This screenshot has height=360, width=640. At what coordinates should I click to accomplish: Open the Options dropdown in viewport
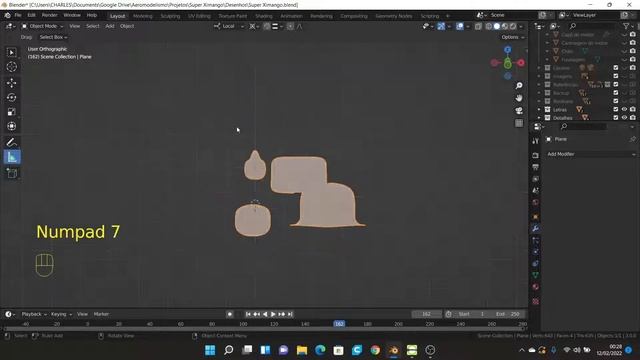coord(513,37)
